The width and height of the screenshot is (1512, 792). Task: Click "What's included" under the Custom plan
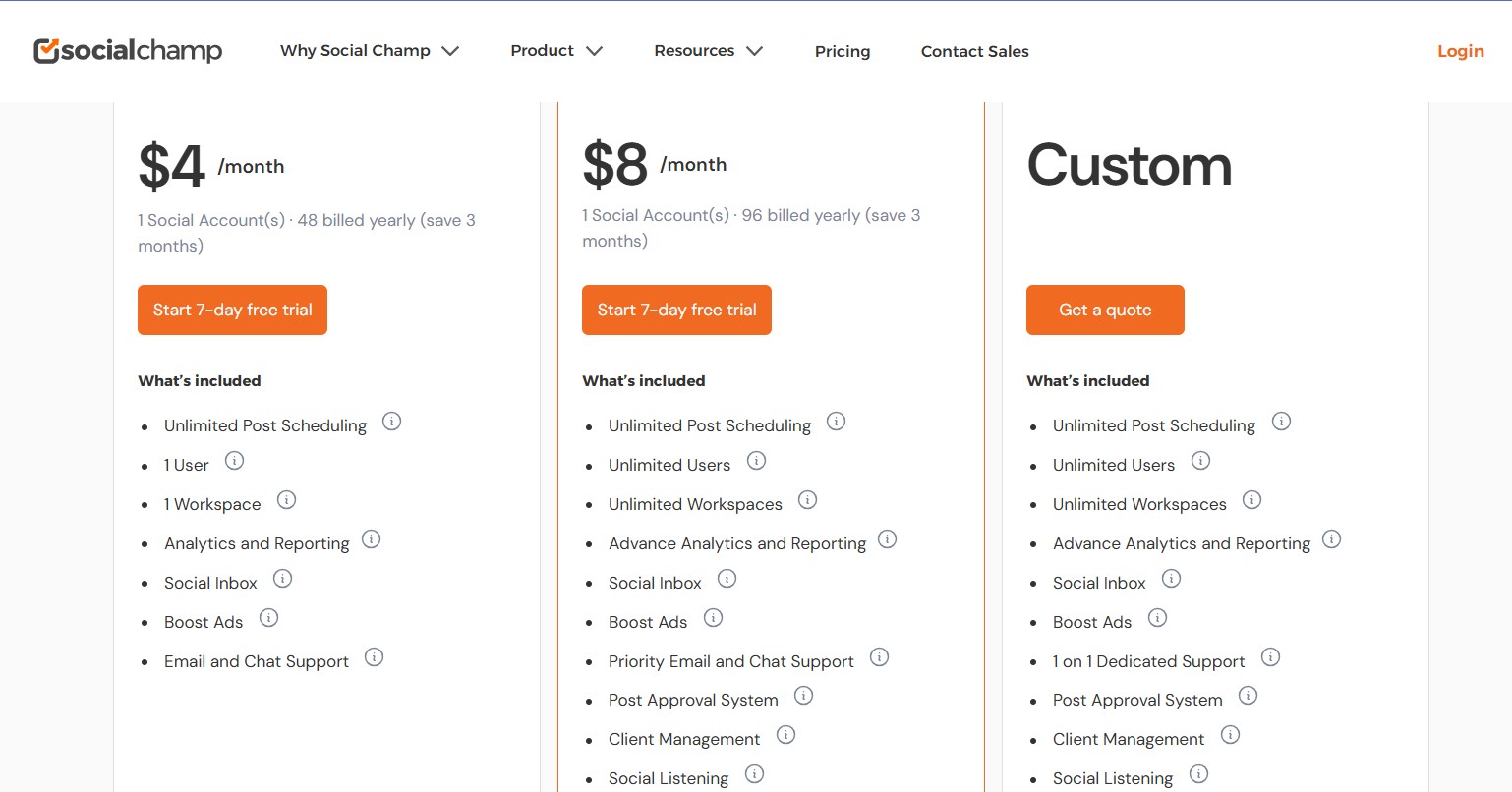(1088, 380)
